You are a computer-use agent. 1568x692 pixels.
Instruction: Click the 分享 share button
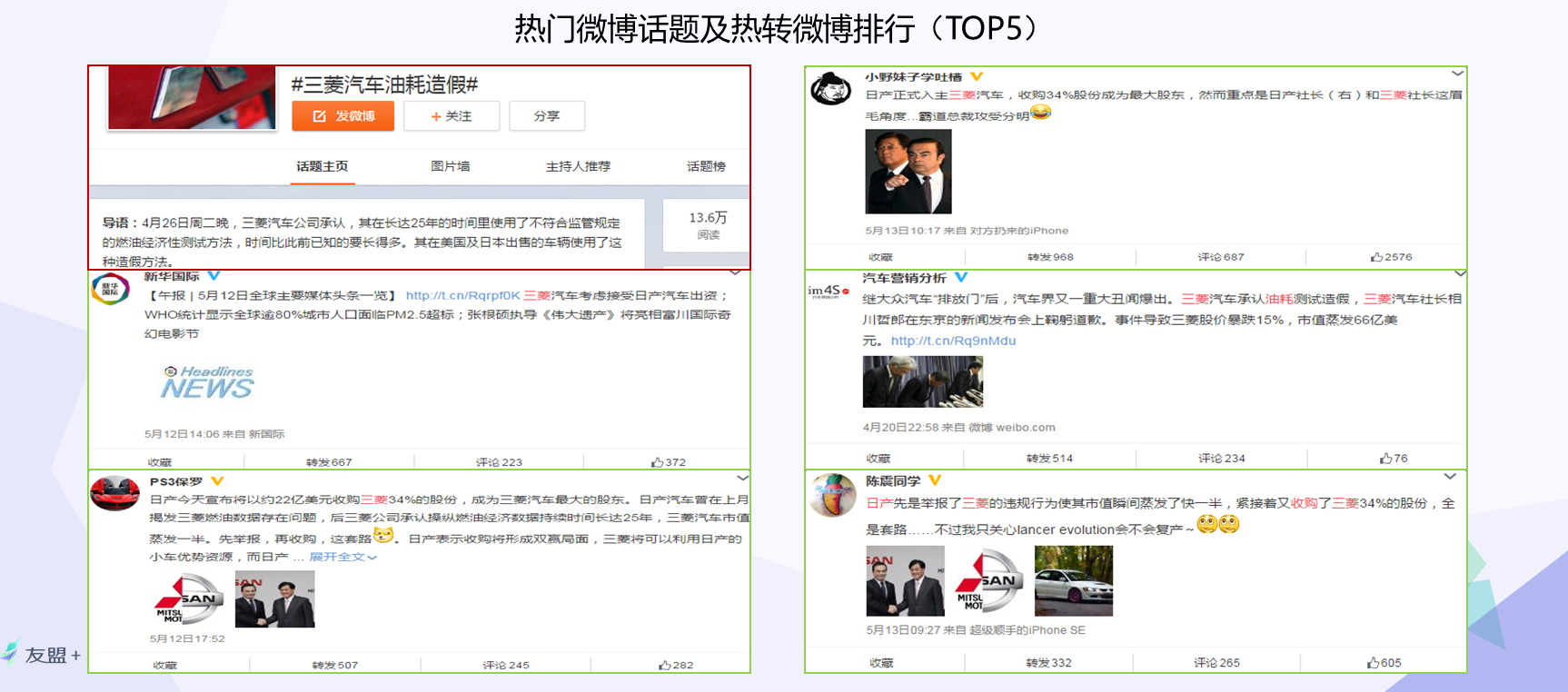tap(547, 116)
